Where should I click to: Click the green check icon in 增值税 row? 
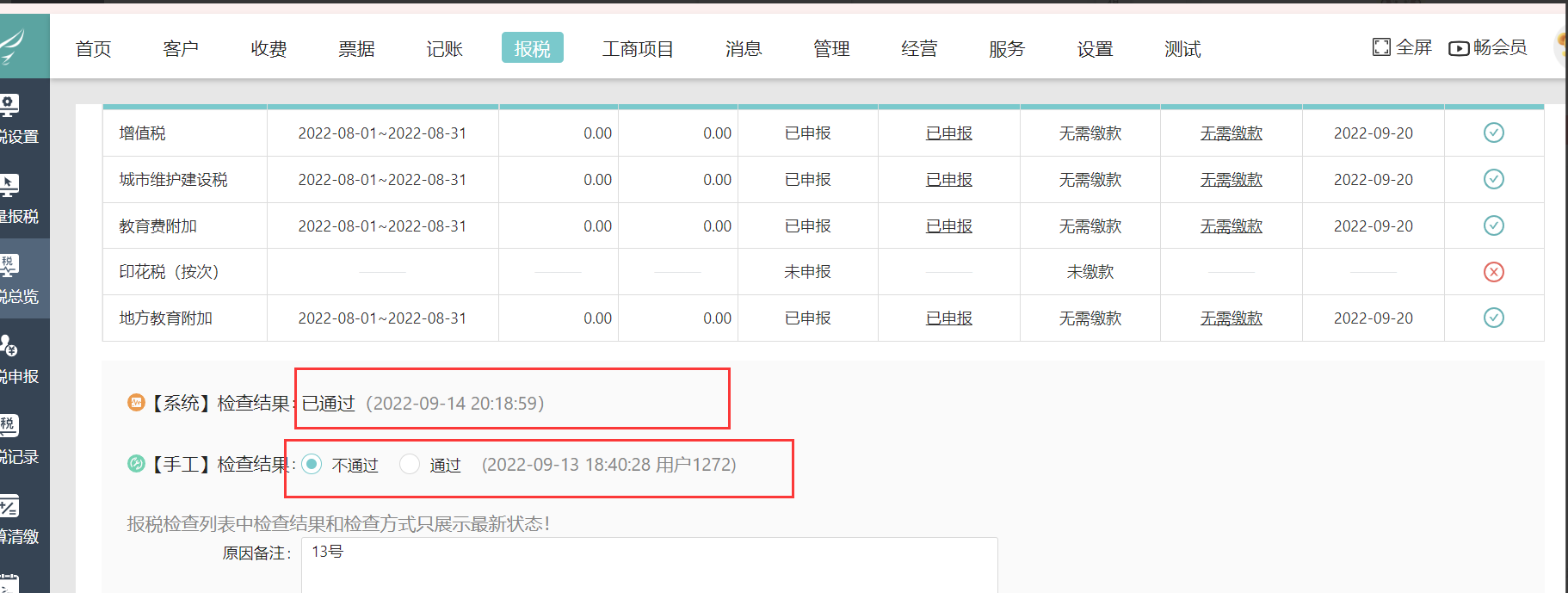1493,133
